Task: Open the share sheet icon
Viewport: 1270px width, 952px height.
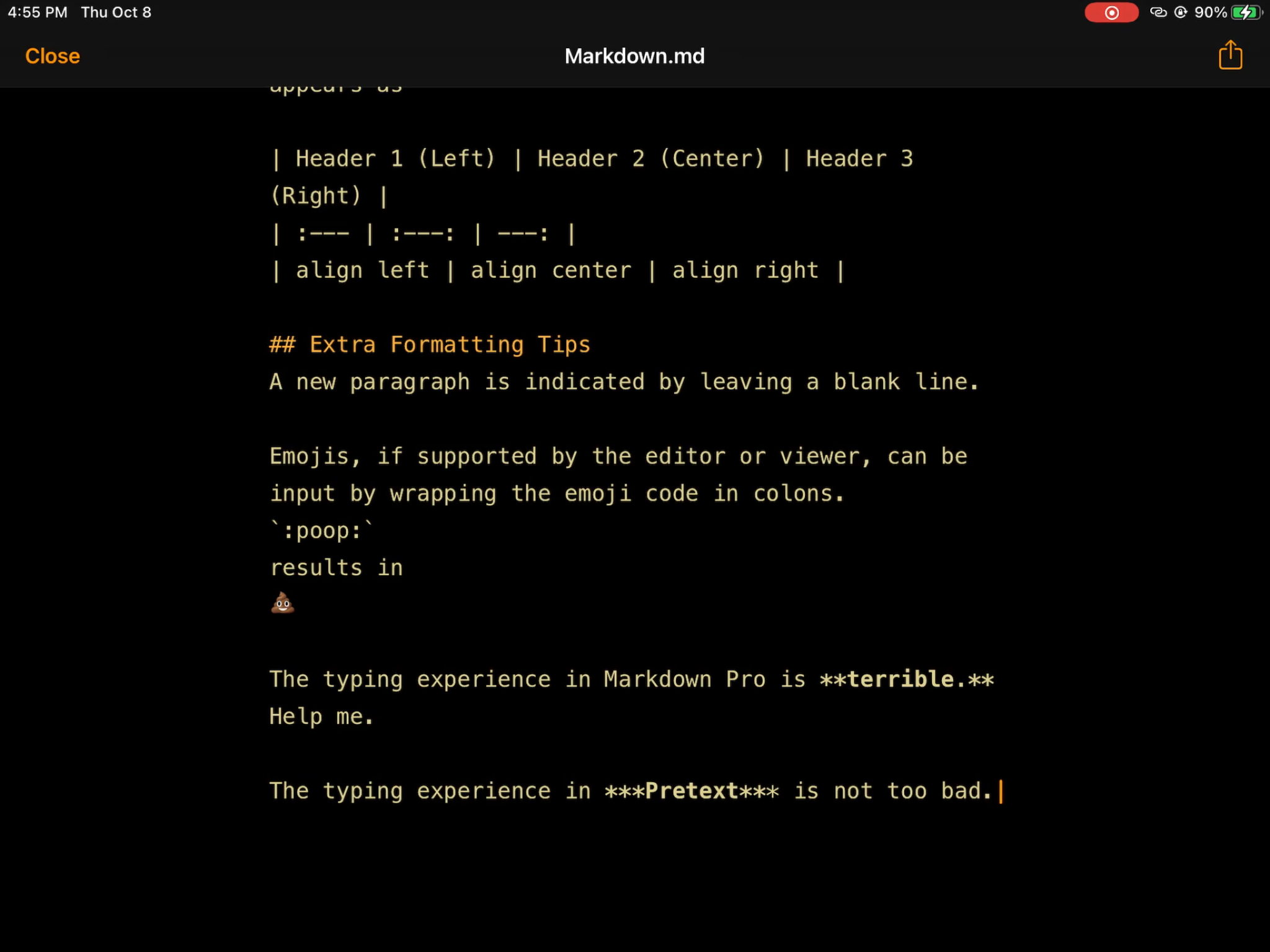Action: coord(1230,55)
